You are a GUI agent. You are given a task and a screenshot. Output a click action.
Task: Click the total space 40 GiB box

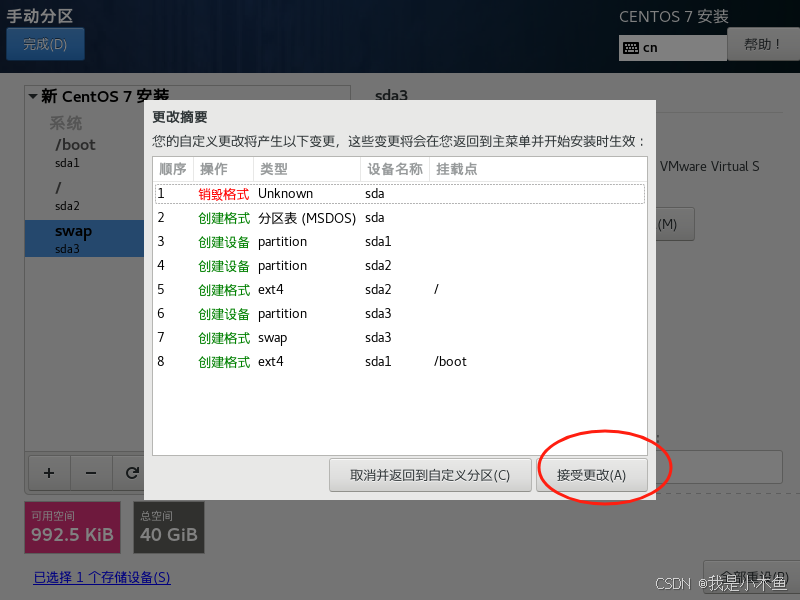click(169, 528)
